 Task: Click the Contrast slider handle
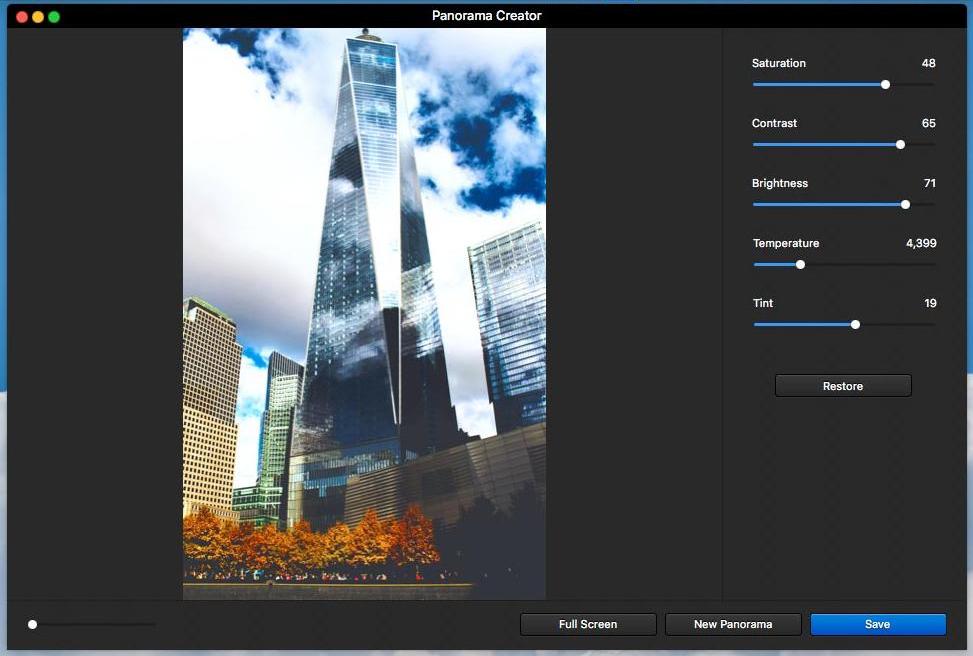point(900,145)
